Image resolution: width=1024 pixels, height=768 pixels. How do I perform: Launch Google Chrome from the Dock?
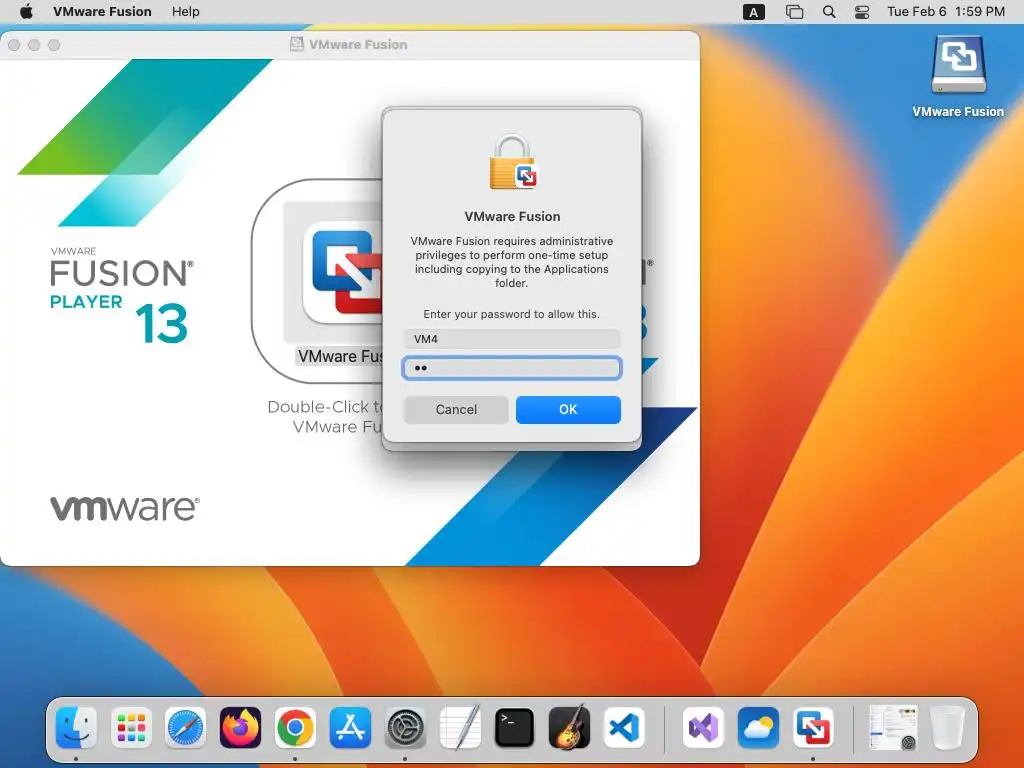pos(295,727)
